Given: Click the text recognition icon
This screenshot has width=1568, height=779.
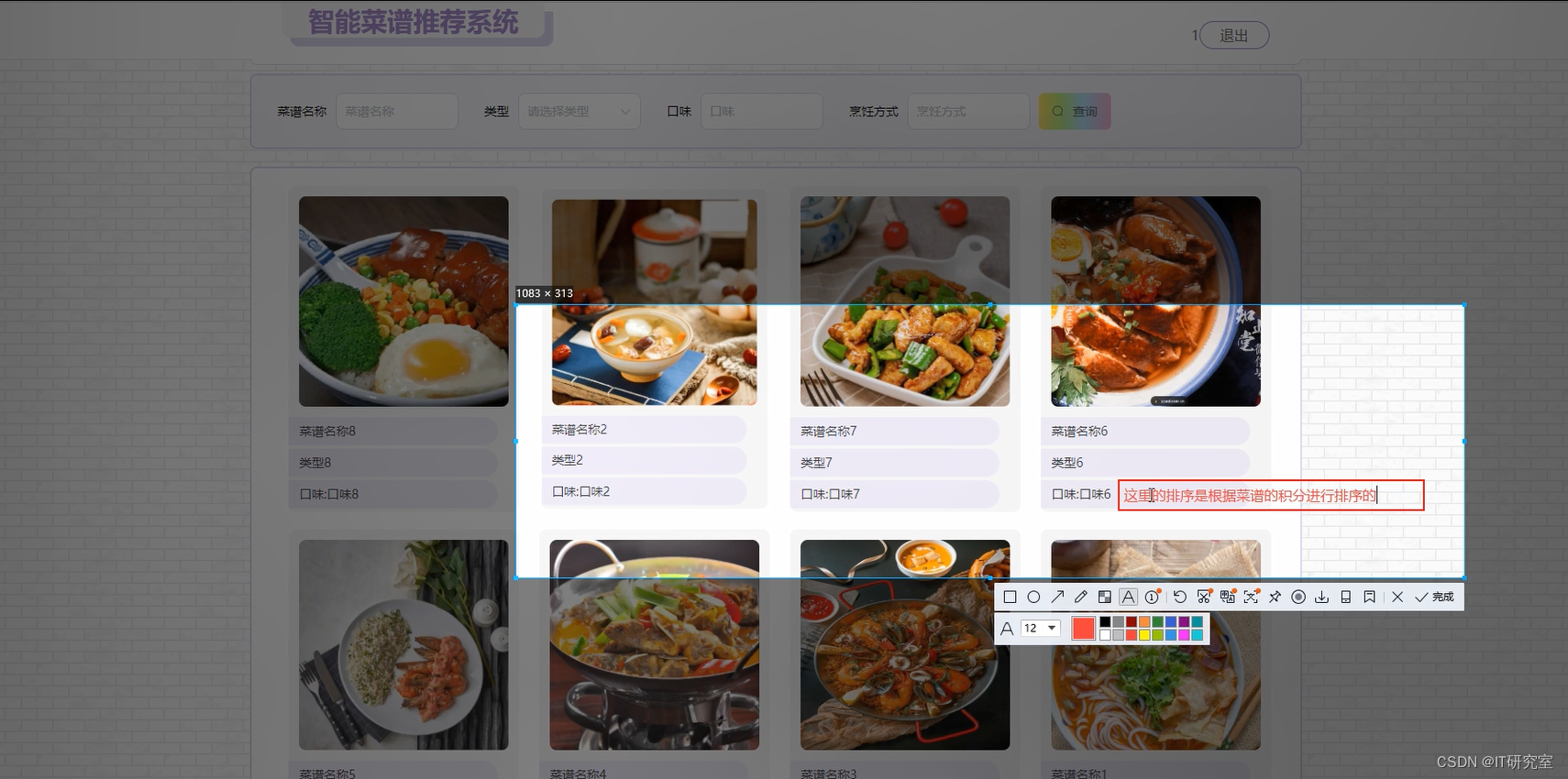Looking at the screenshot, I should [x=1252, y=597].
